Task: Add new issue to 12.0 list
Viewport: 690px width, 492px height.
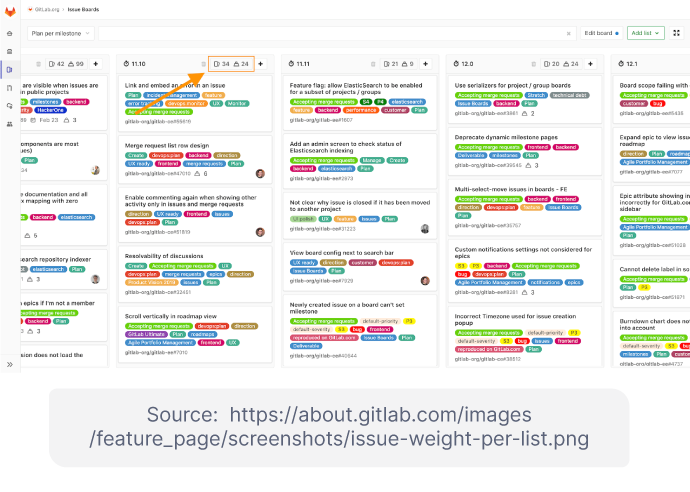Action: (x=591, y=64)
